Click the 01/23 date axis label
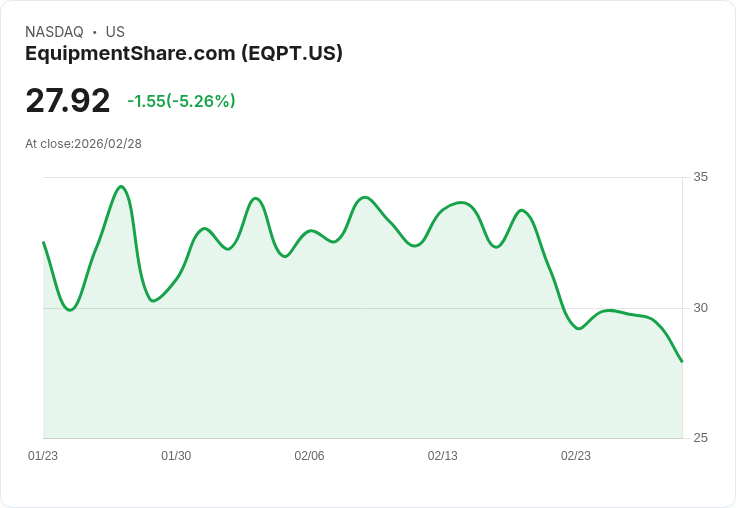736x508 pixels. (x=43, y=456)
